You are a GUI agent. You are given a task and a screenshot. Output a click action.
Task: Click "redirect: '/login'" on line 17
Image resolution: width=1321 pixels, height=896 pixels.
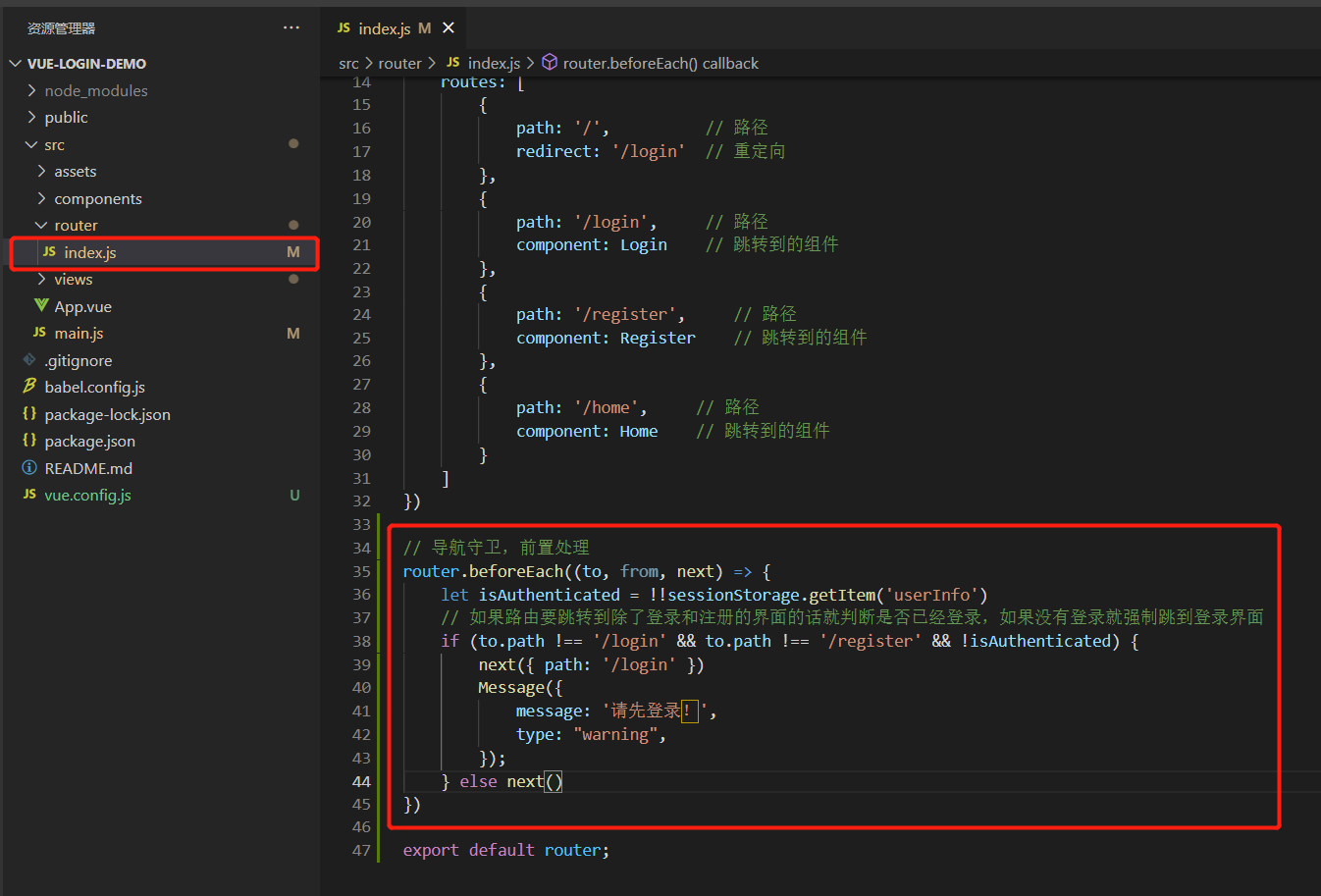pos(601,151)
